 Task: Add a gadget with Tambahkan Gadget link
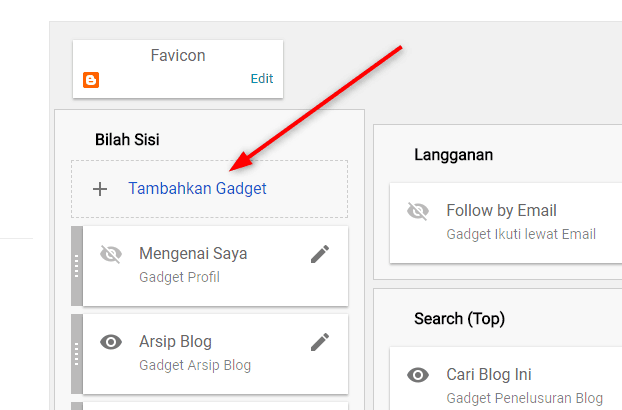[197, 189]
